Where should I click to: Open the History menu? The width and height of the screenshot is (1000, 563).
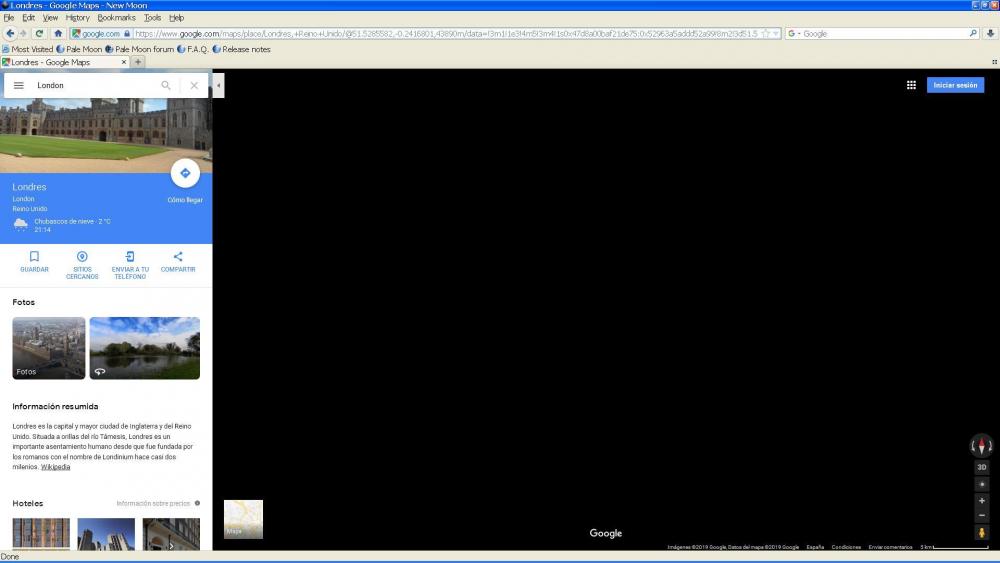tap(78, 18)
